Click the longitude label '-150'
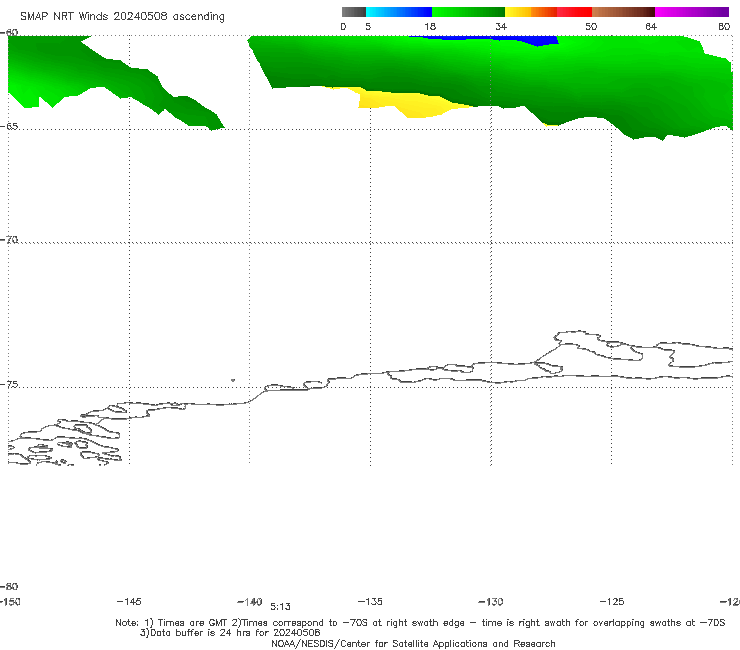This screenshot has height=650, width=740. click(x=10, y=602)
